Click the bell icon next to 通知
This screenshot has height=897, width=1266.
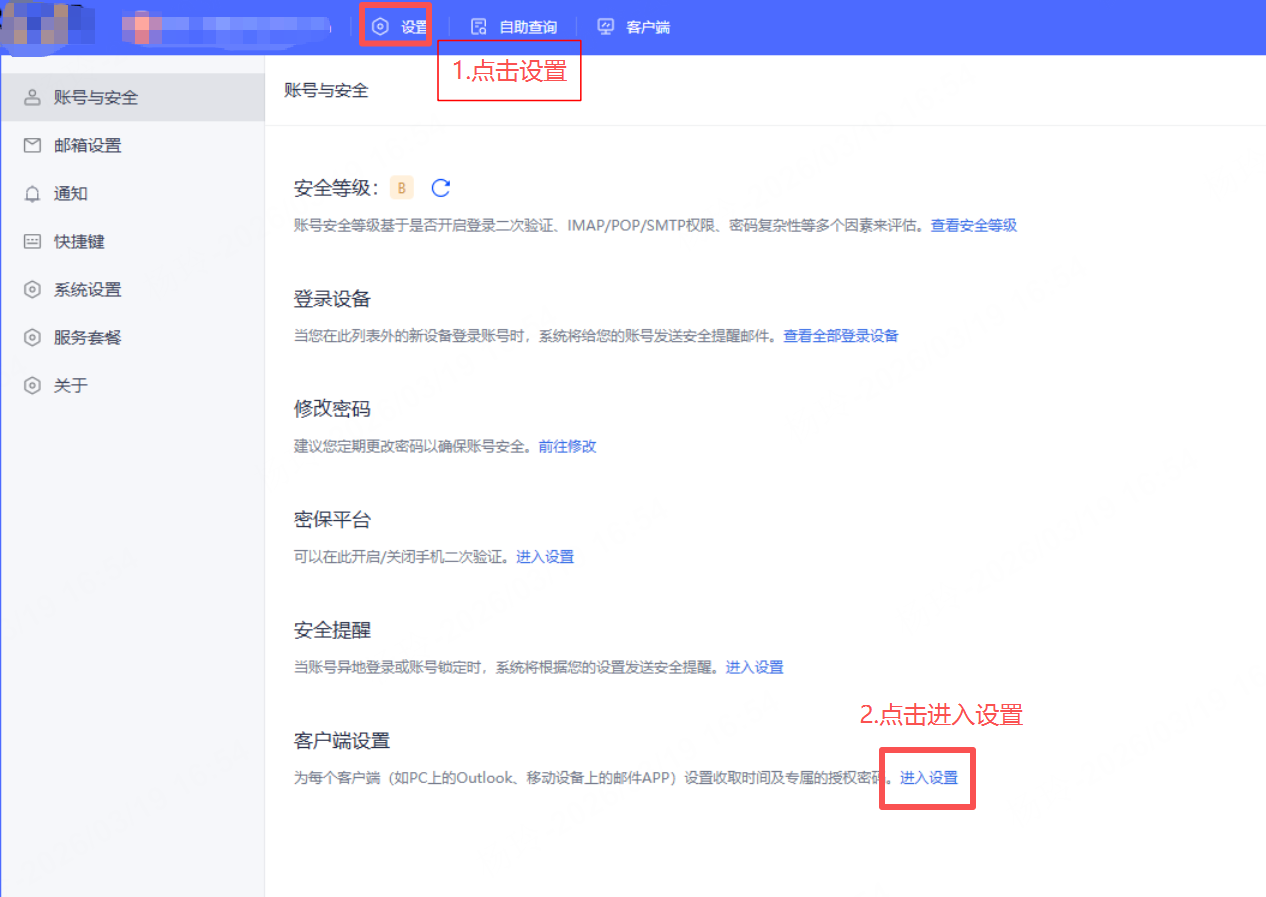33,193
